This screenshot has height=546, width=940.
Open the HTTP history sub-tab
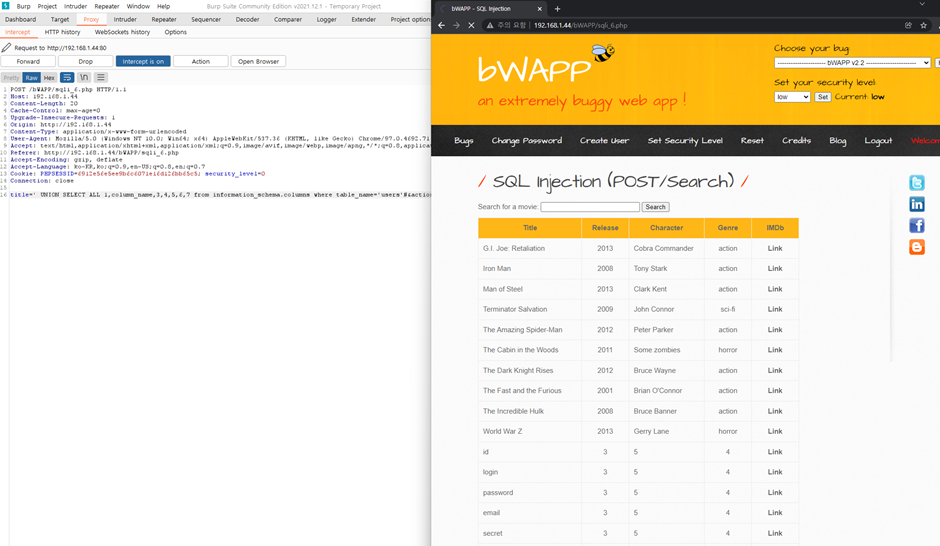coord(62,32)
